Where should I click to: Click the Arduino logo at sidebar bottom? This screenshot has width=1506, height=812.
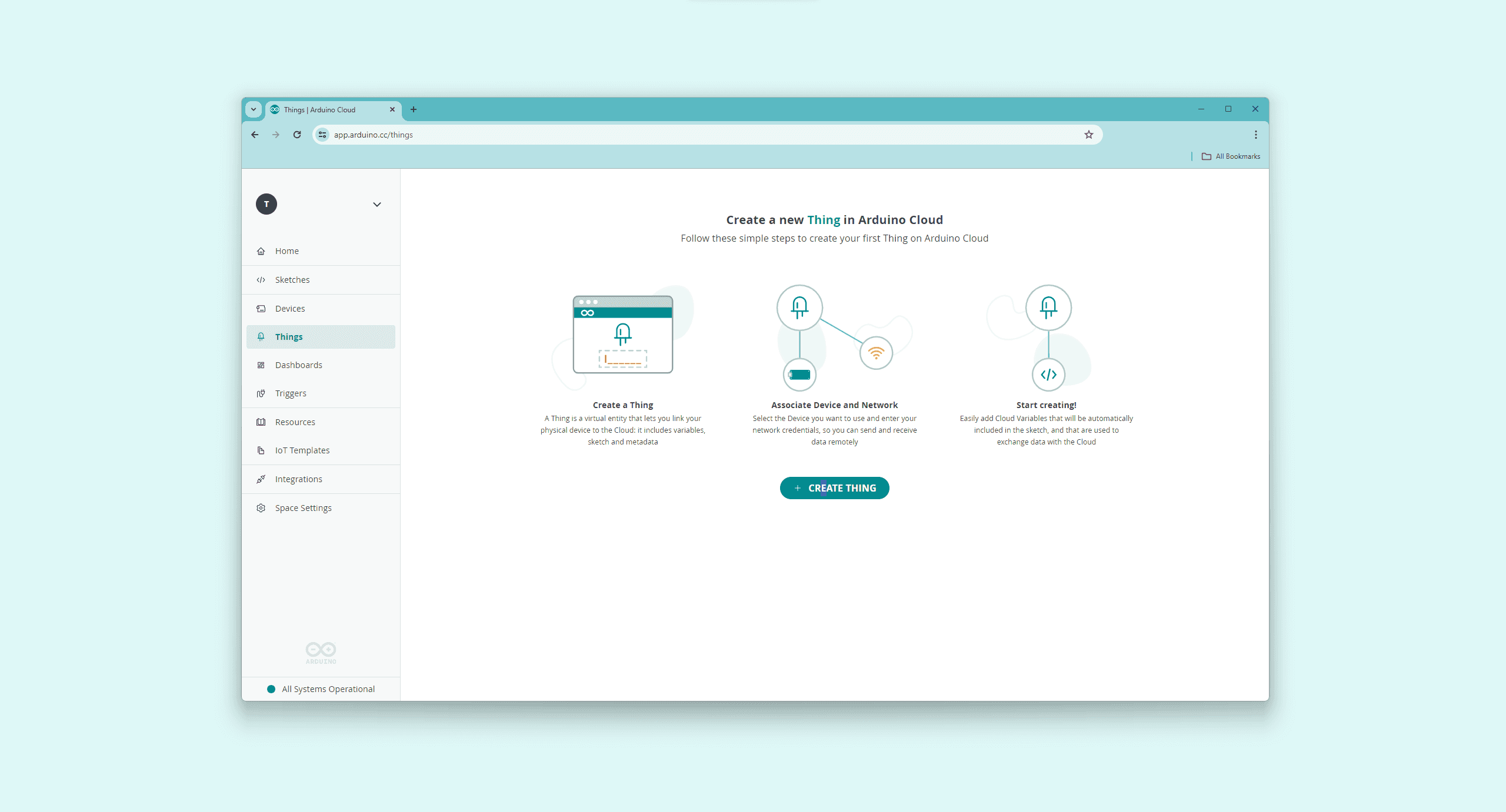(320, 653)
